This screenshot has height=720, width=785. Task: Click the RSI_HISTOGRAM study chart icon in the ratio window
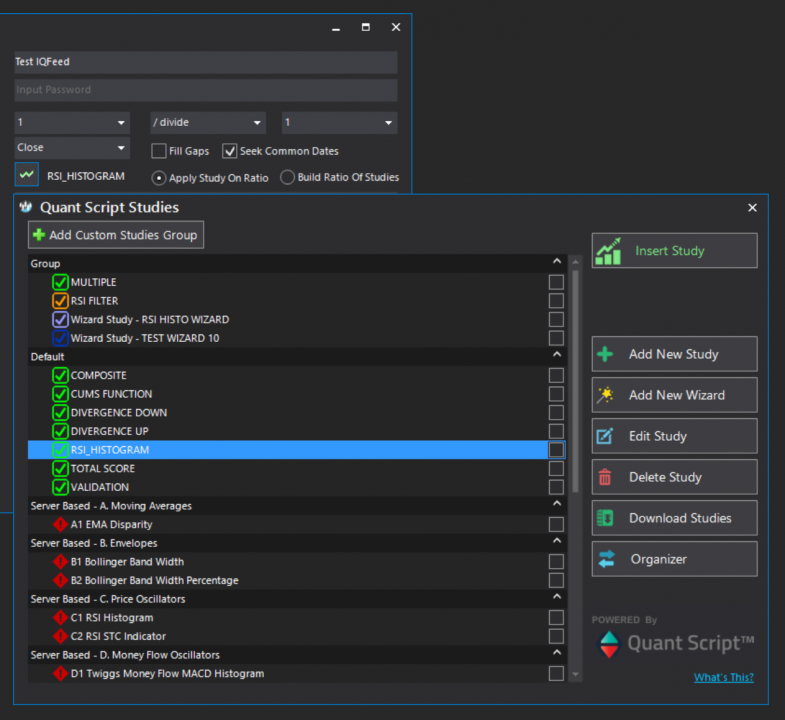coord(27,175)
